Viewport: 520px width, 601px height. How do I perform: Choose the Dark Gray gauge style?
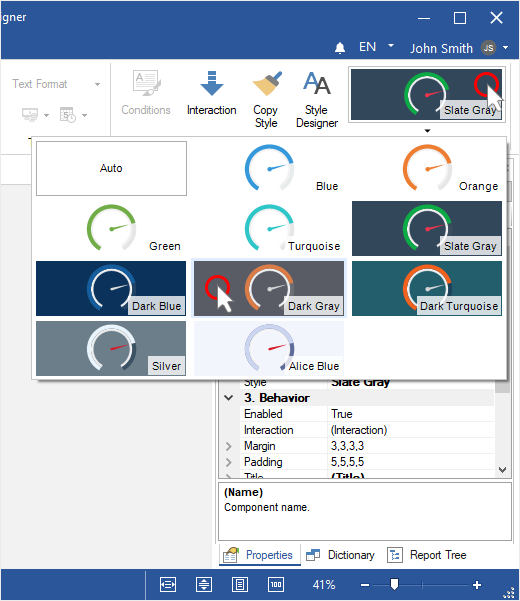pyautogui.click(x=269, y=288)
